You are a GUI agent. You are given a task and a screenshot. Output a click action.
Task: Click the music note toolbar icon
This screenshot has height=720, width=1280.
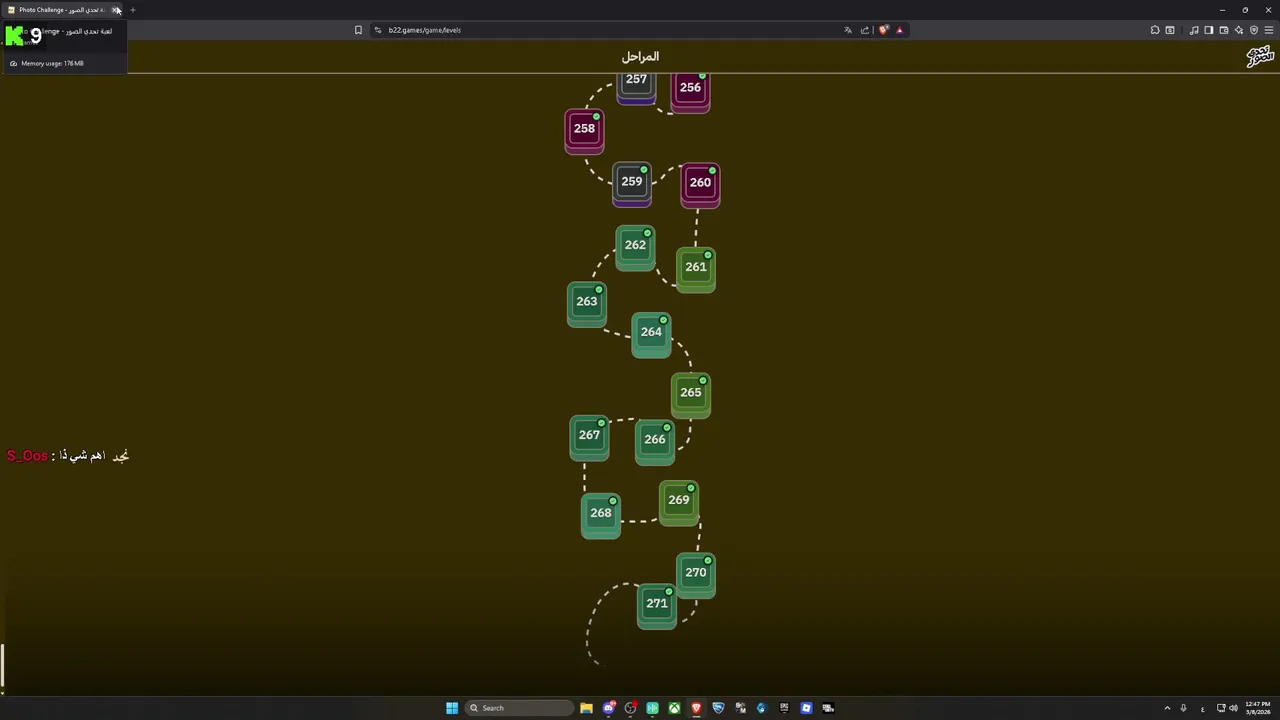(1194, 30)
